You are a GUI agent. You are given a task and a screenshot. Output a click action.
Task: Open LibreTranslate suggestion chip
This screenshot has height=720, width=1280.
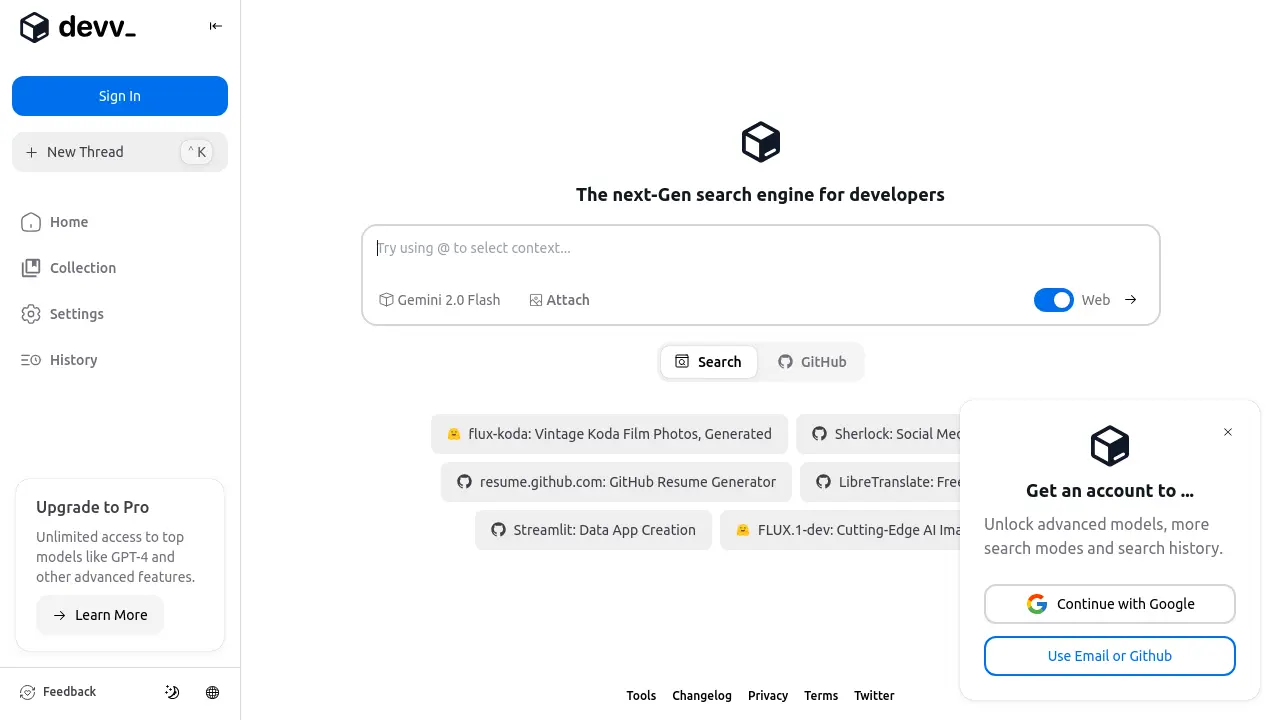coord(881,482)
